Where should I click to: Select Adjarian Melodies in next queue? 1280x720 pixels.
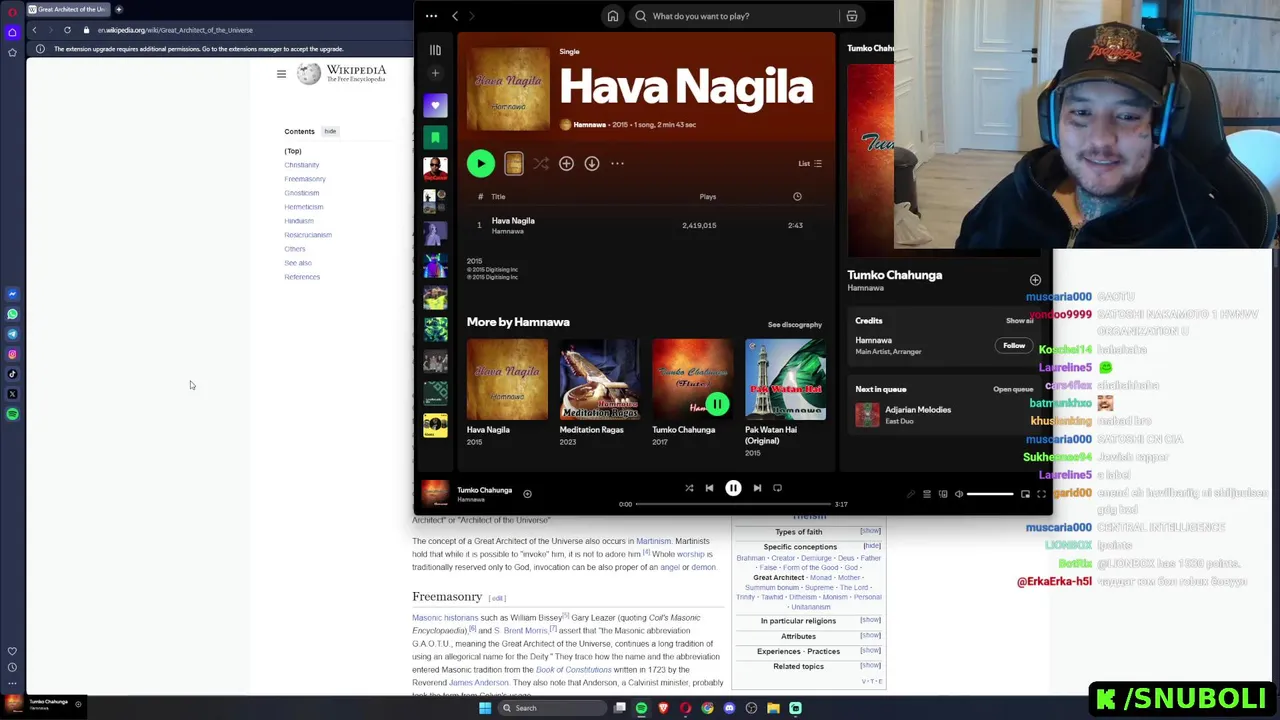[x=945, y=414]
